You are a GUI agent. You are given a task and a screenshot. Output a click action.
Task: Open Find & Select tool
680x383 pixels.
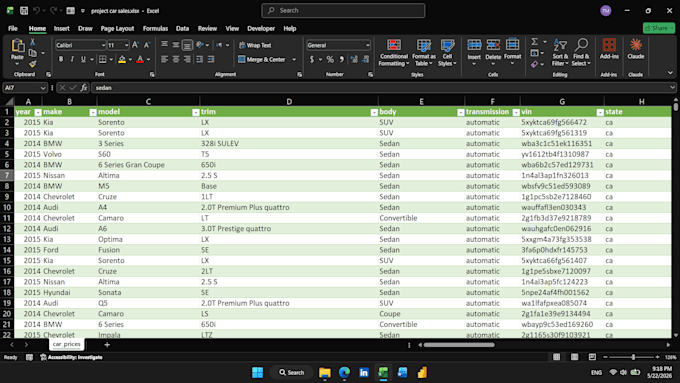tap(581, 52)
